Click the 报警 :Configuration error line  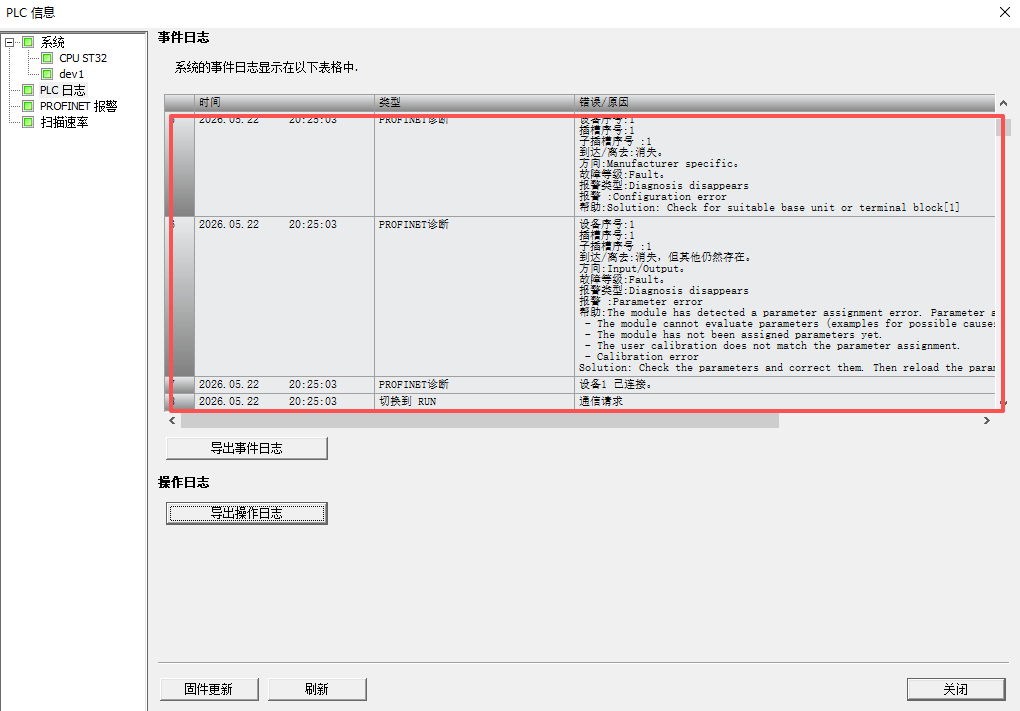point(653,196)
